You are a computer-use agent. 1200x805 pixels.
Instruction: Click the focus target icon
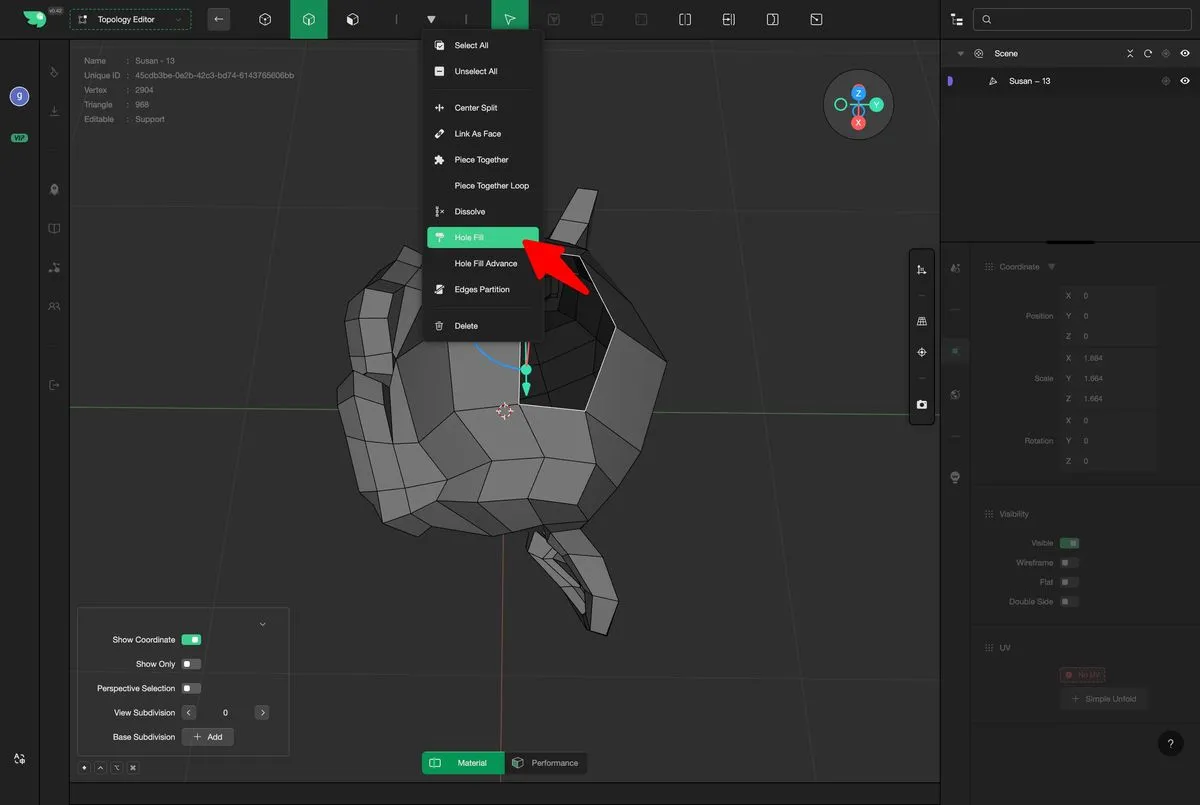coord(921,353)
